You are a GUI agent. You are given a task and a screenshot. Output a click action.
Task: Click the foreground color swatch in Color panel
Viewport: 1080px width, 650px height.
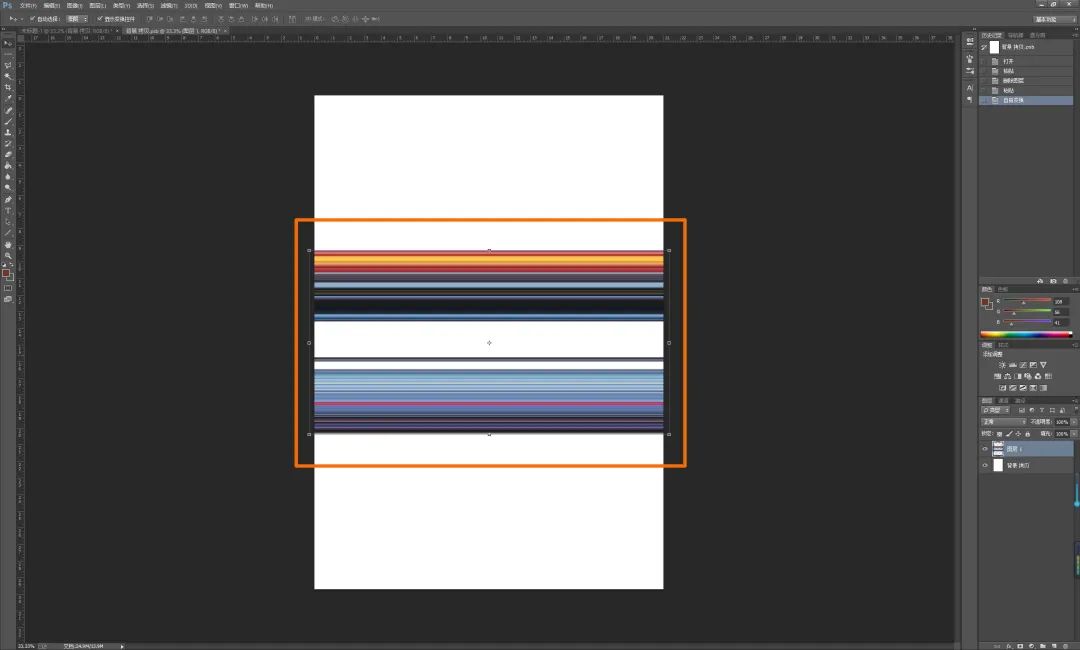point(985,302)
